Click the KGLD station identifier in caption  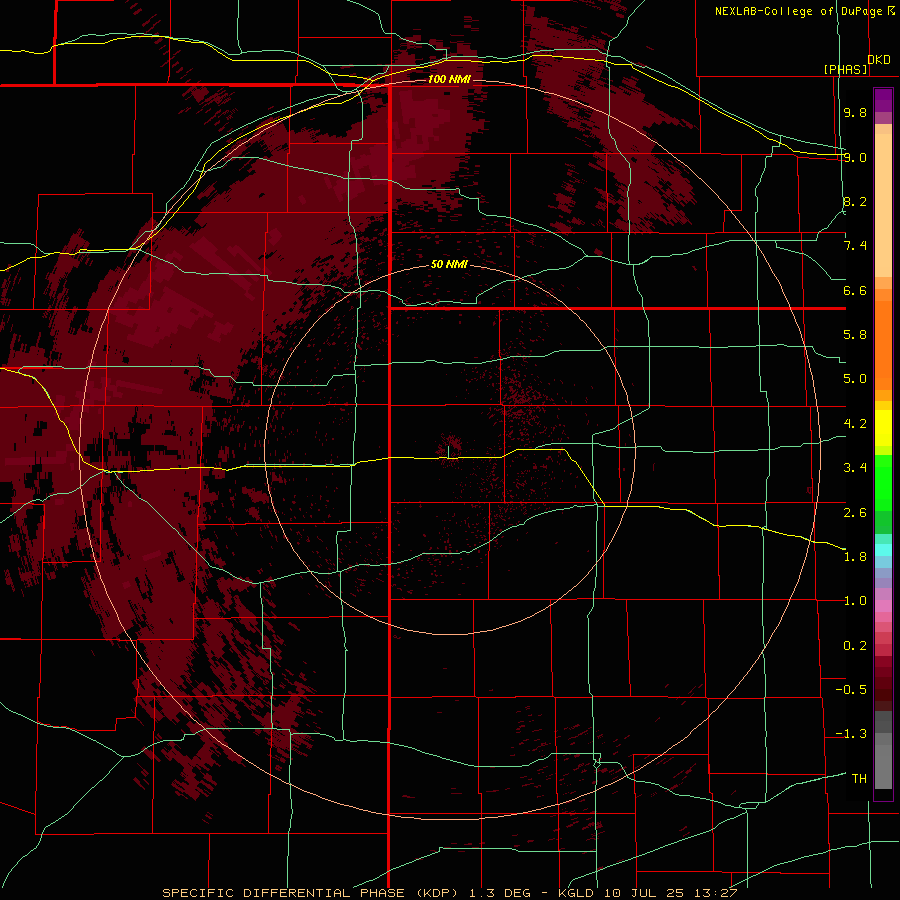[x=576, y=893]
